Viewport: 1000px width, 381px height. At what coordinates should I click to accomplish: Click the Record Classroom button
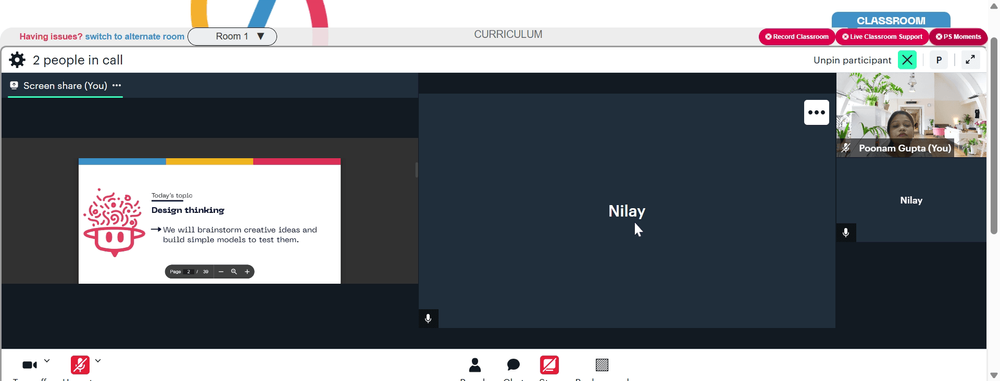click(797, 37)
